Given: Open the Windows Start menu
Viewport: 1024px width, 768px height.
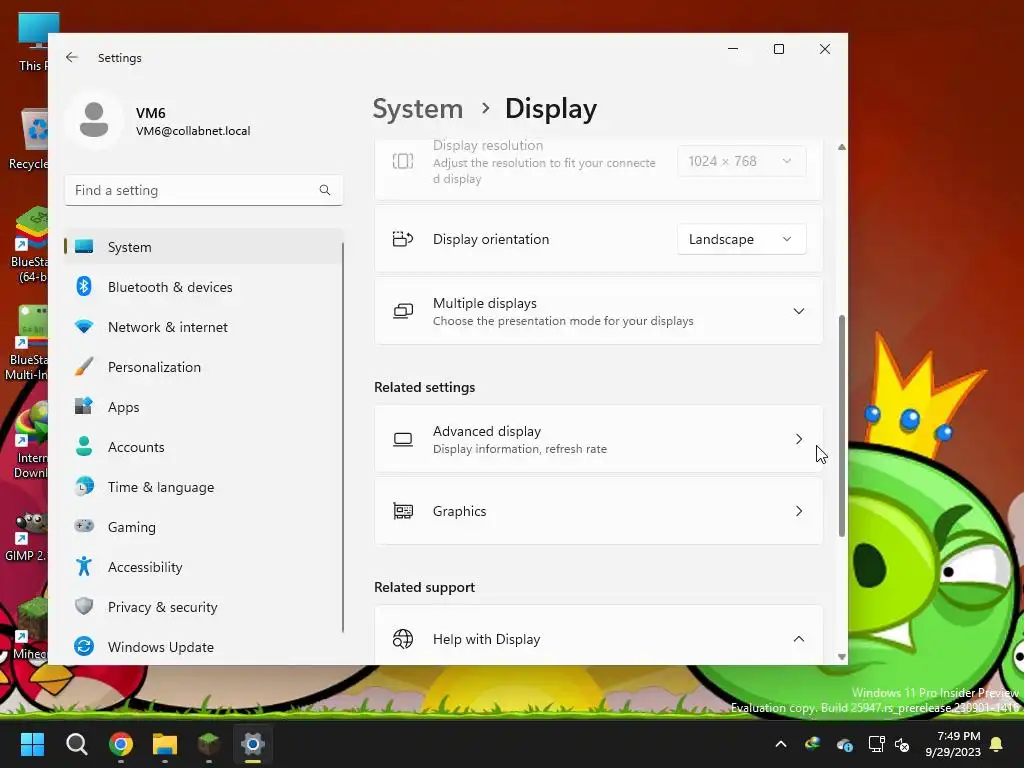Looking at the screenshot, I should click(x=32, y=744).
